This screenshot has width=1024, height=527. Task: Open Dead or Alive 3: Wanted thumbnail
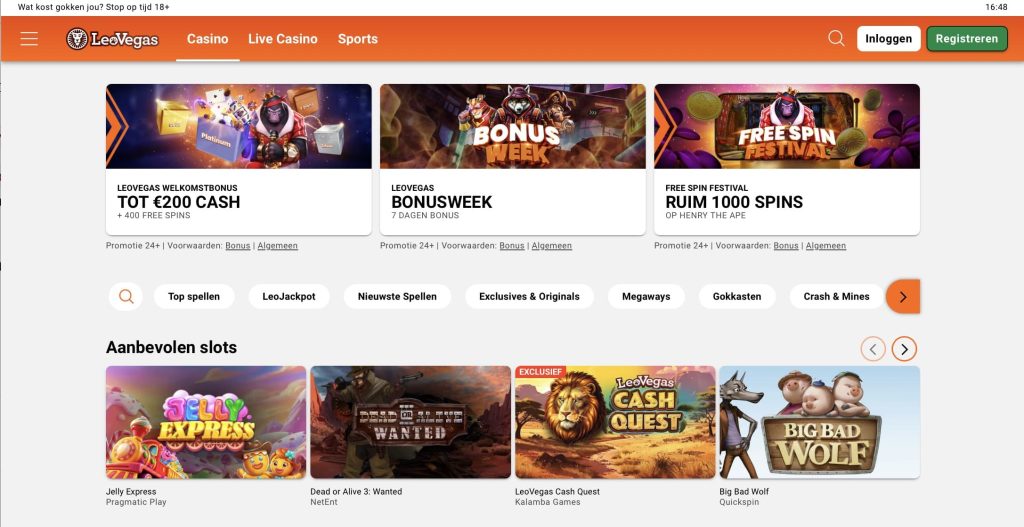(x=410, y=422)
